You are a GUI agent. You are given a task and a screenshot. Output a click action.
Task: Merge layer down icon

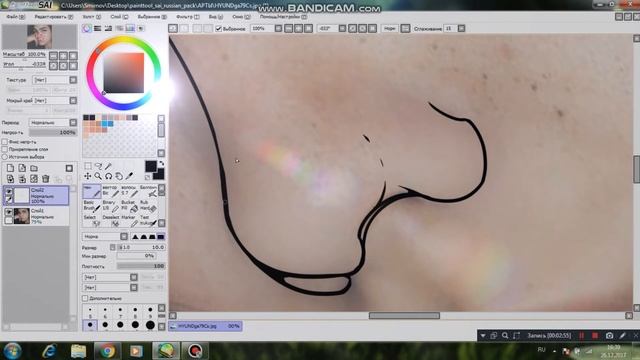(22, 179)
